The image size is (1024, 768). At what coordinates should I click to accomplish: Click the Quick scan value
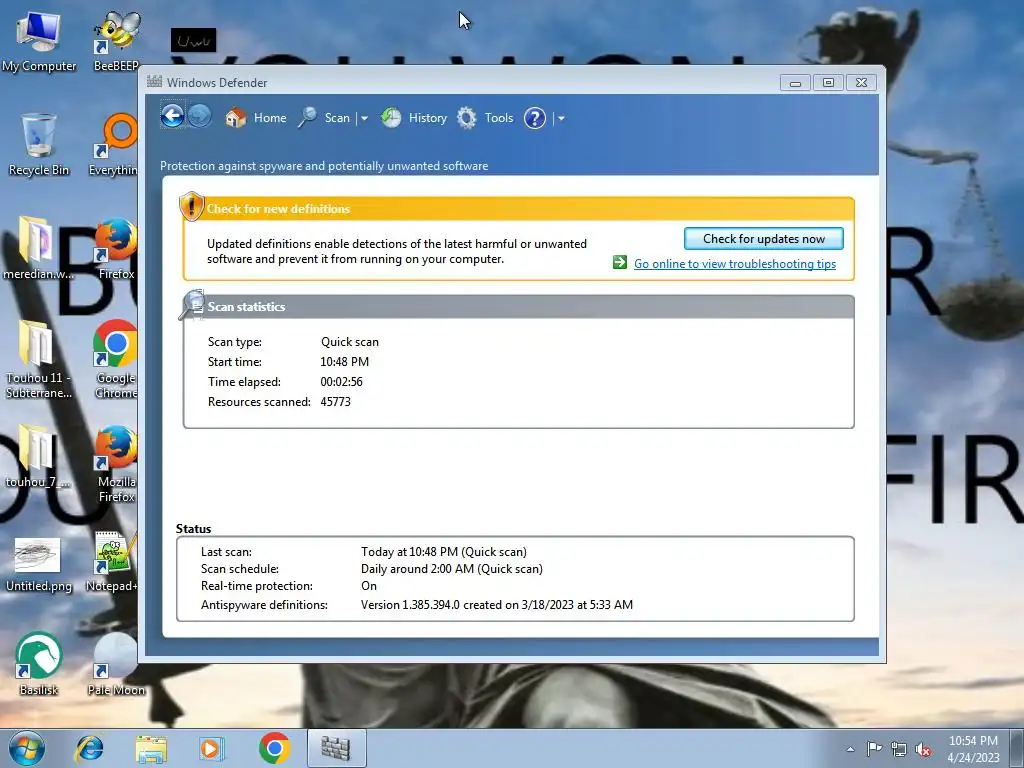pos(349,342)
